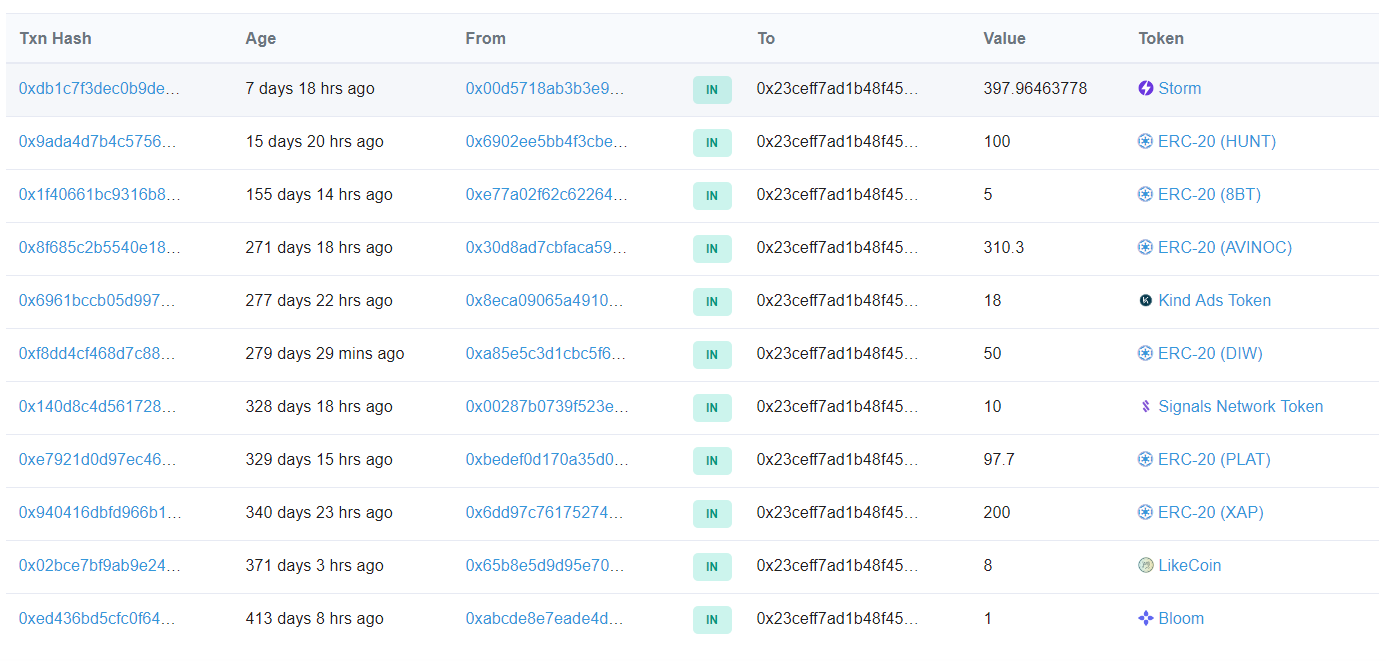1386x661 pixels.
Task: Open transaction hash 0xe7921d0d97ec46
Action: pos(98,459)
